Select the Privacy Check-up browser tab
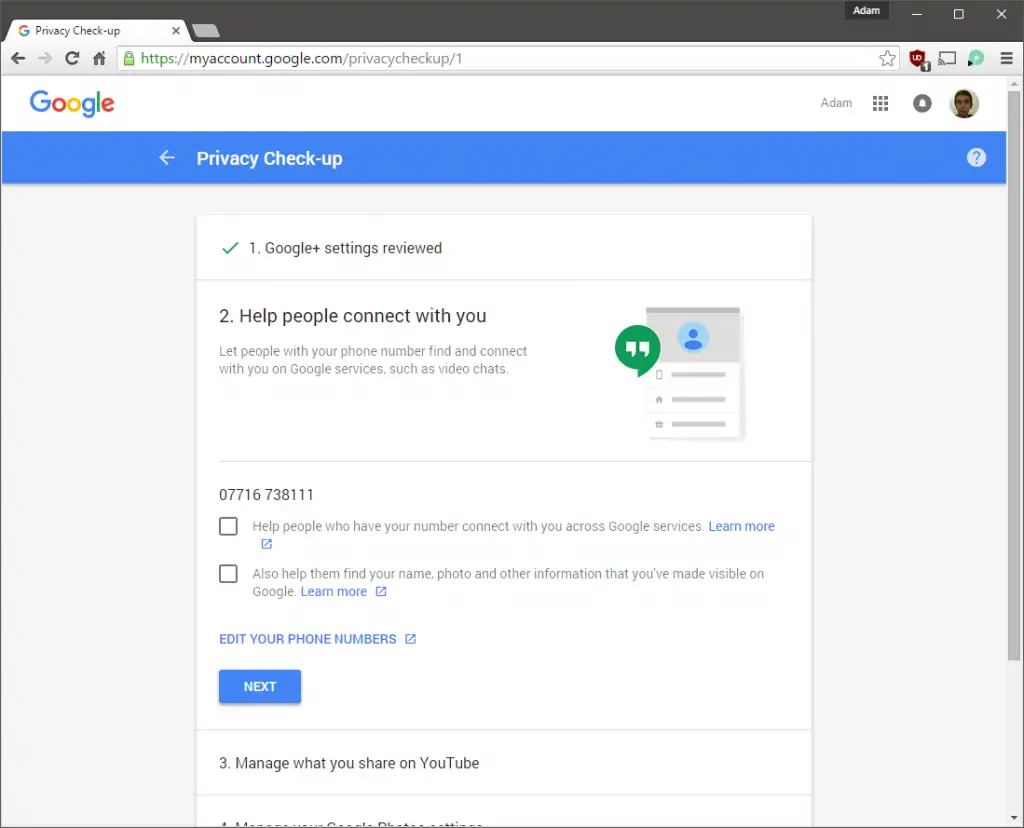Image resolution: width=1024 pixels, height=828 pixels. click(97, 31)
